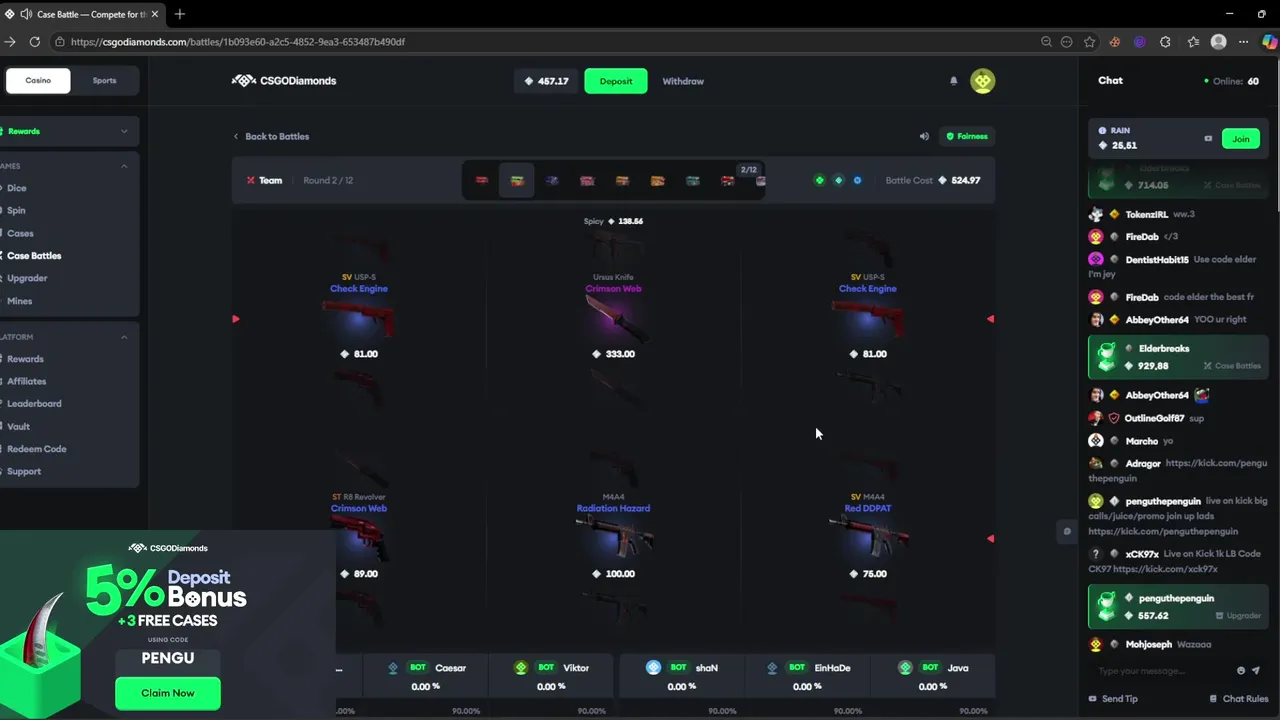This screenshot has height=720, width=1280.
Task: Open Leaderboard page
Action: pyautogui.click(x=34, y=404)
